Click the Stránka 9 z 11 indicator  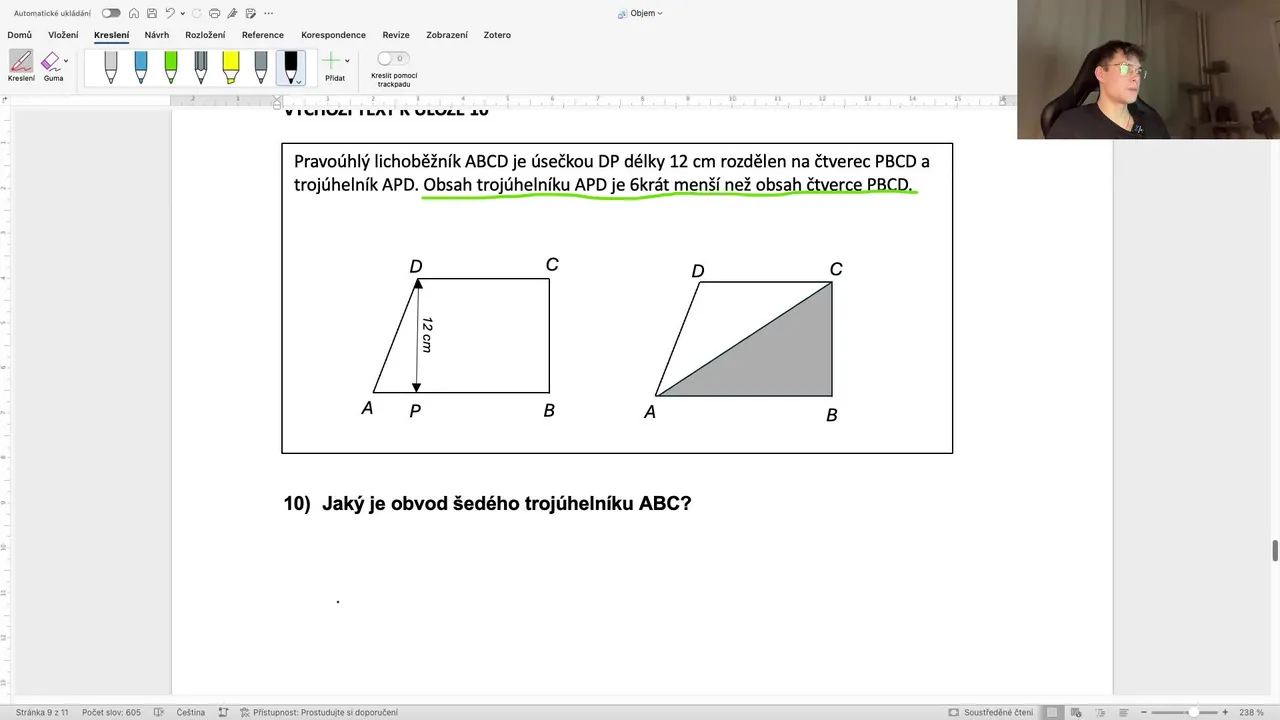(42, 712)
